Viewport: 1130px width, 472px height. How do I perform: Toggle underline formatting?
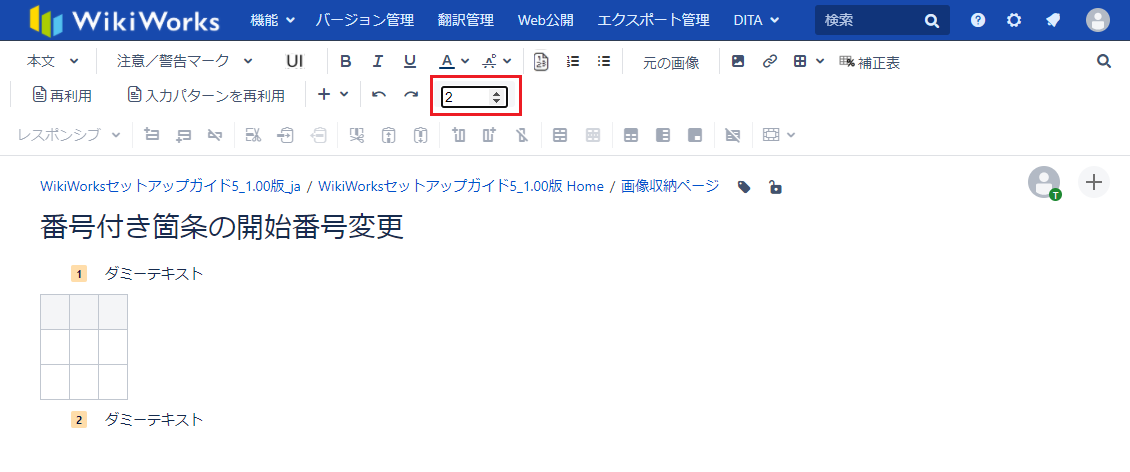[410, 62]
